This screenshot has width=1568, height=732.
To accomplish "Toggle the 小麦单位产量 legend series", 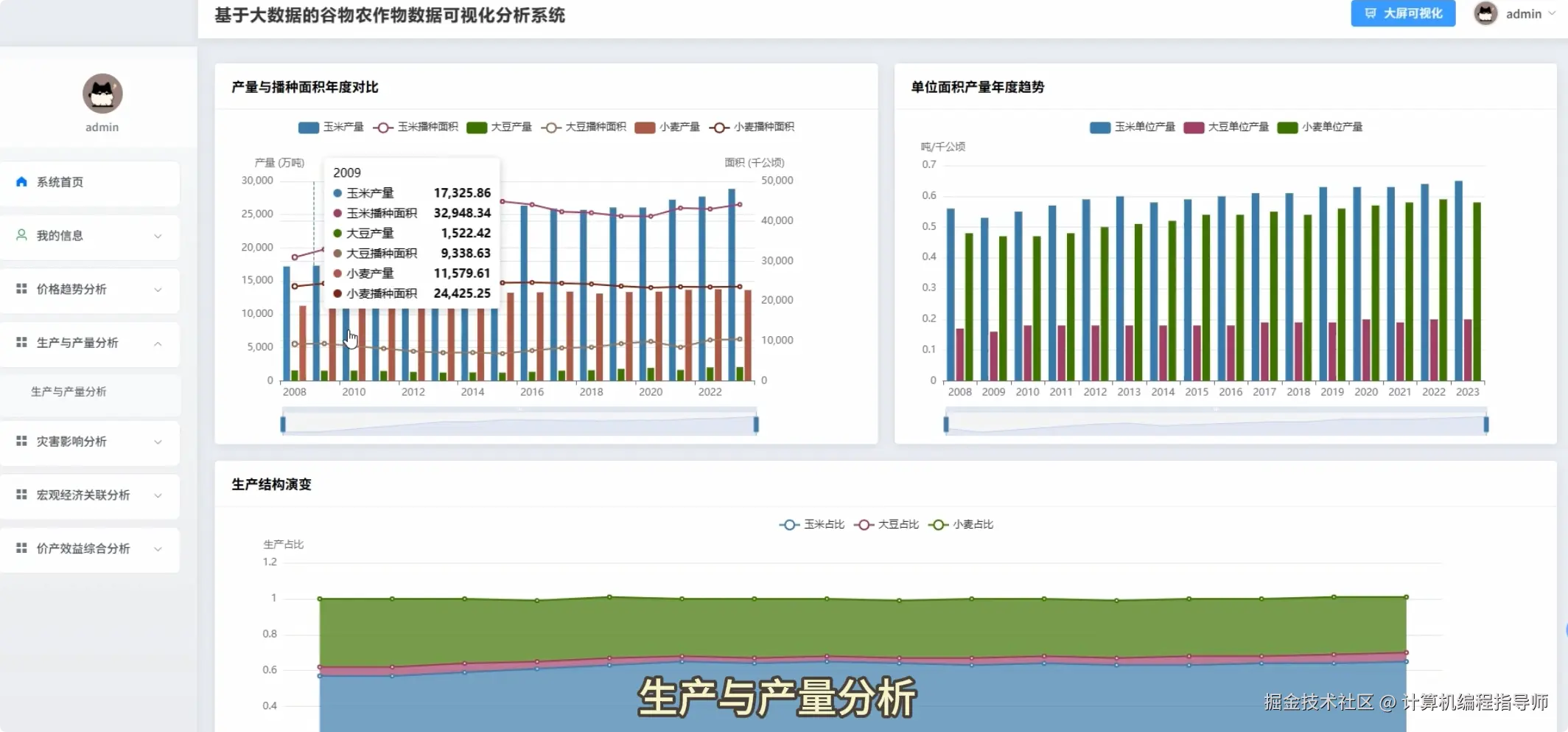I will tap(1320, 127).
